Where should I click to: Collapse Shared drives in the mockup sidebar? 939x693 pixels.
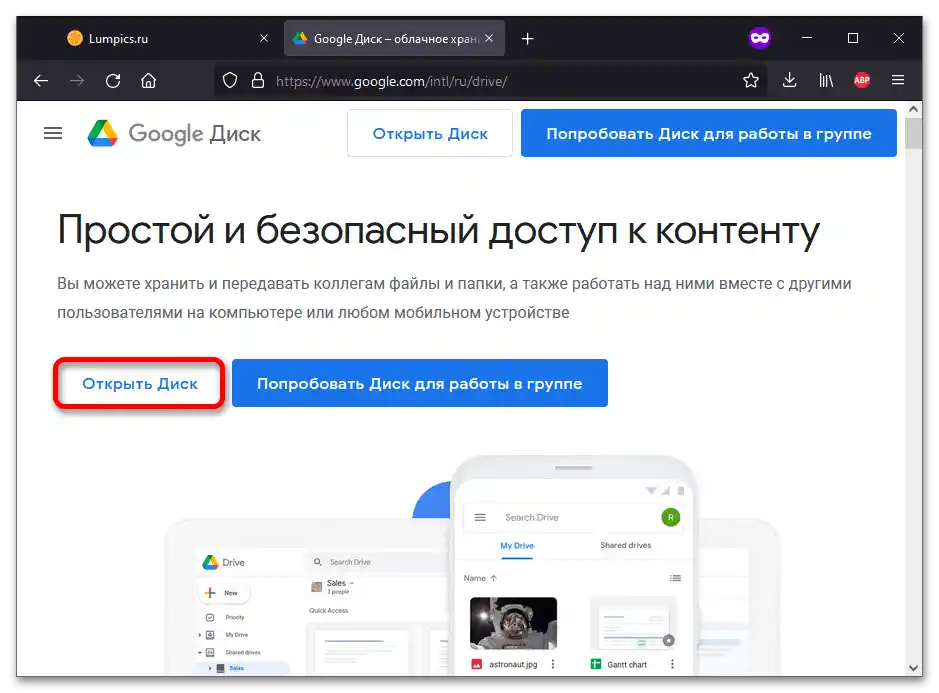pos(200,652)
